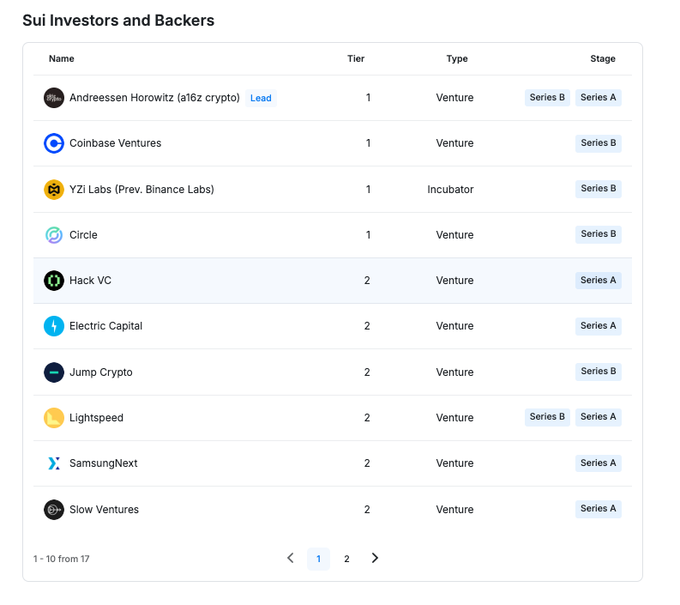Click tier value 1 in Circle row

[x=368, y=235]
